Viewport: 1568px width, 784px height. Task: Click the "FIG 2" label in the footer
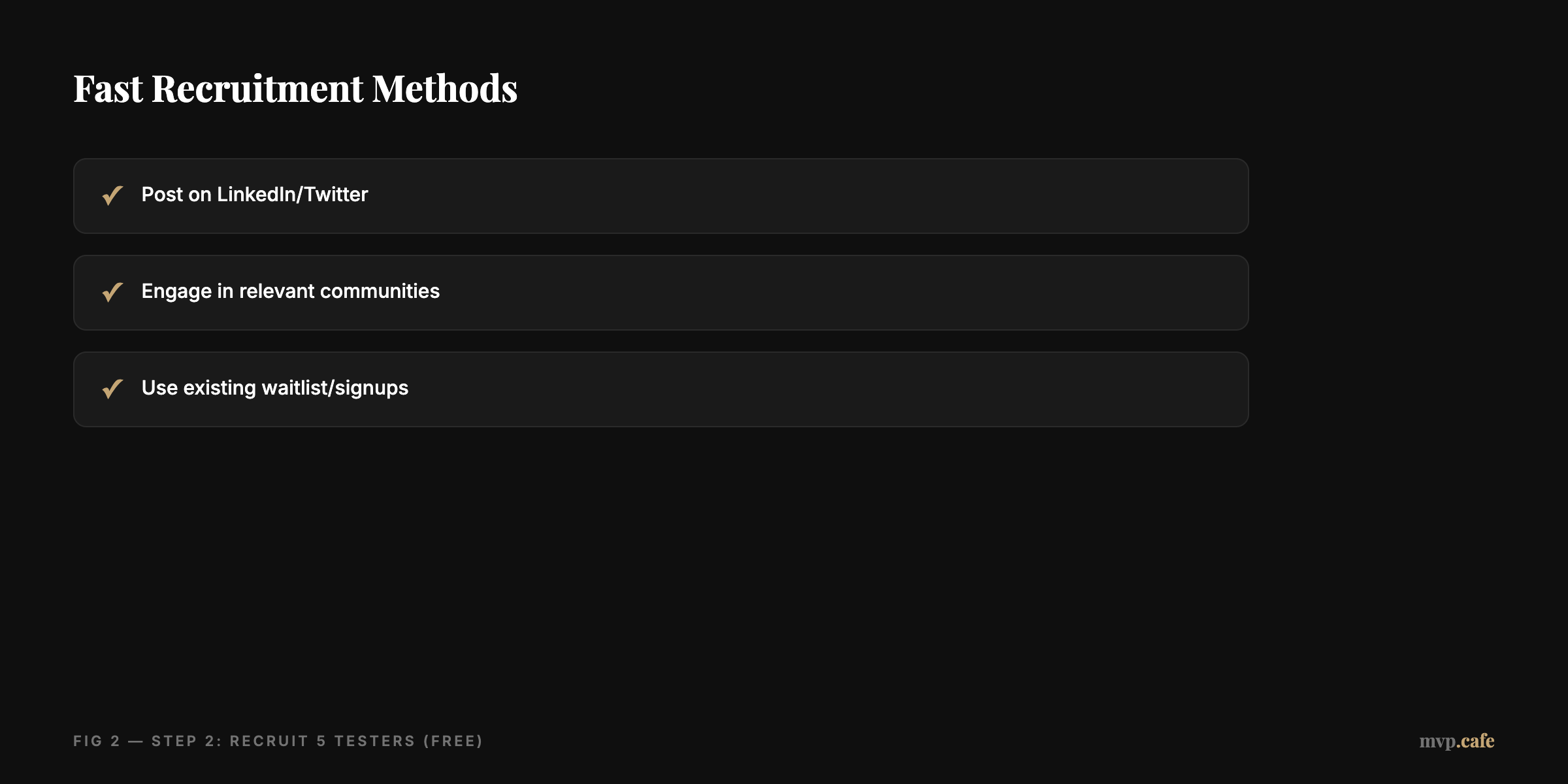(97, 741)
